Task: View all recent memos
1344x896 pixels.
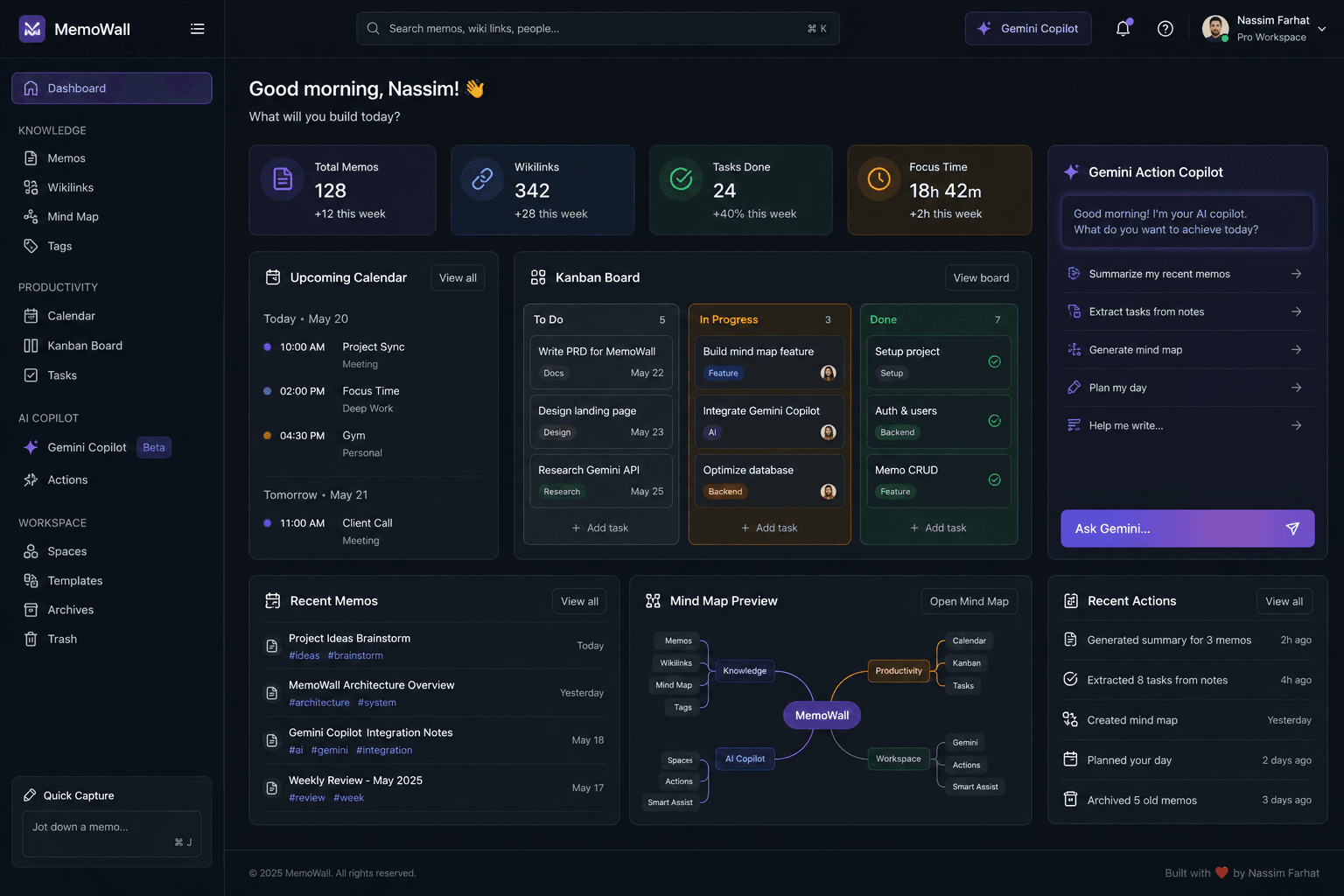Action: tap(579, 602)
